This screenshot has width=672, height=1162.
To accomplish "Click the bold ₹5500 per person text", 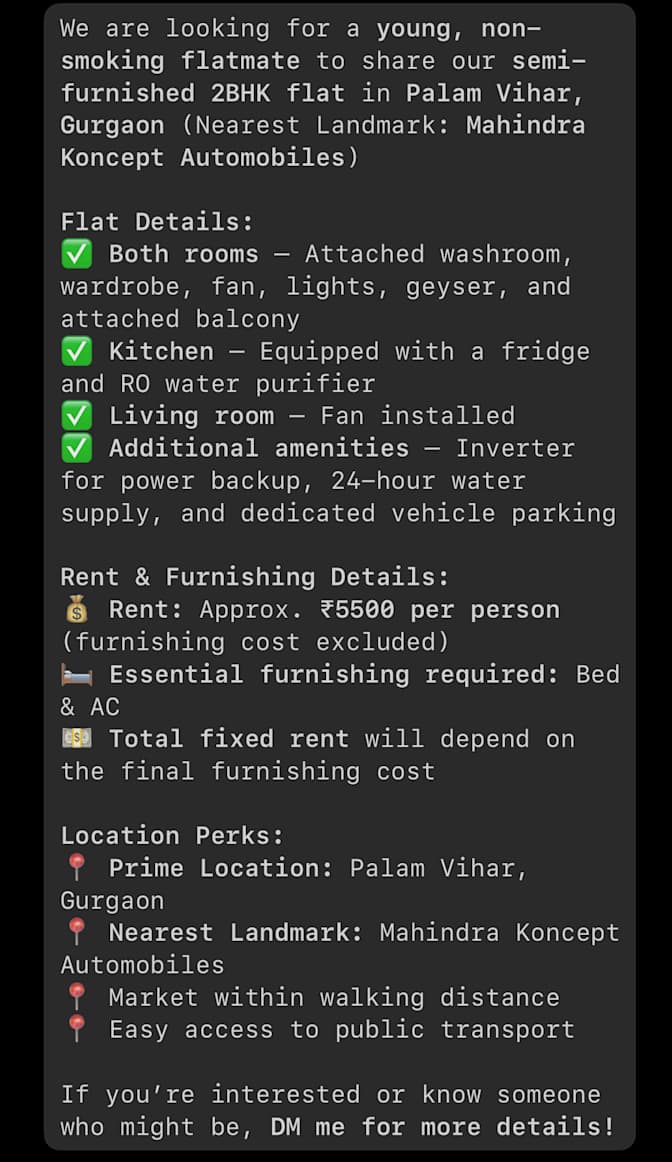I will coord(439,610).
